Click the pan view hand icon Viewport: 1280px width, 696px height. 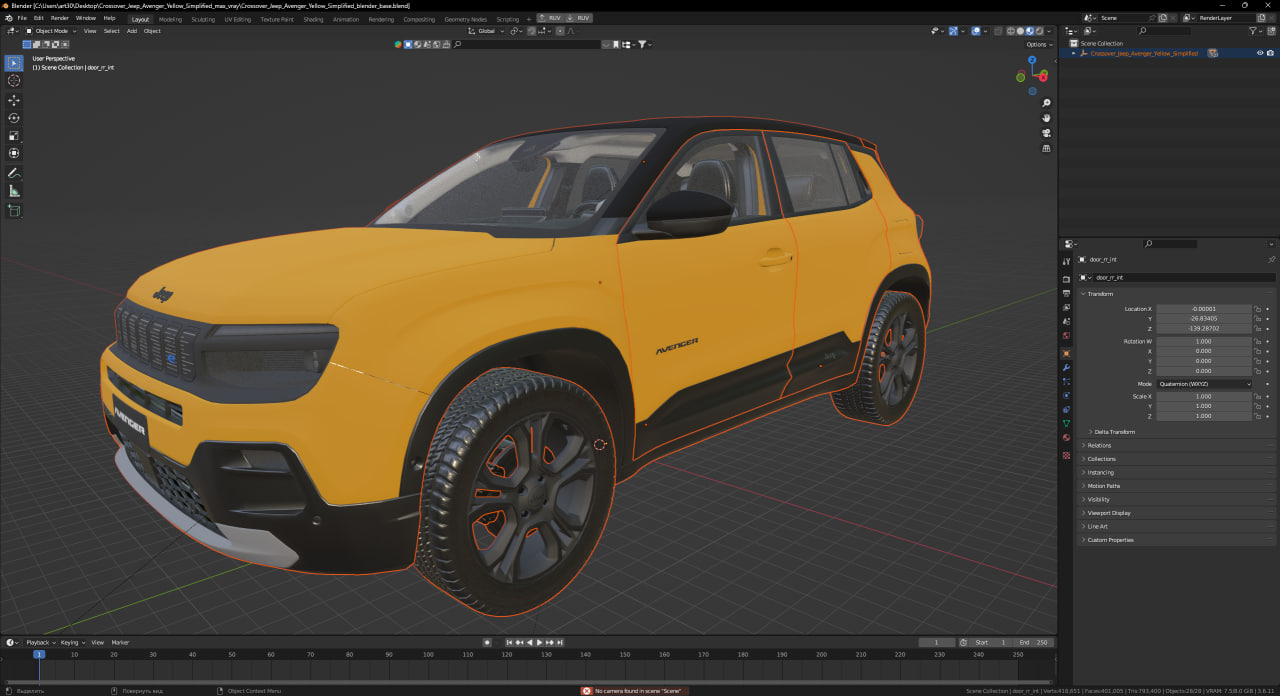point(1046,118)
